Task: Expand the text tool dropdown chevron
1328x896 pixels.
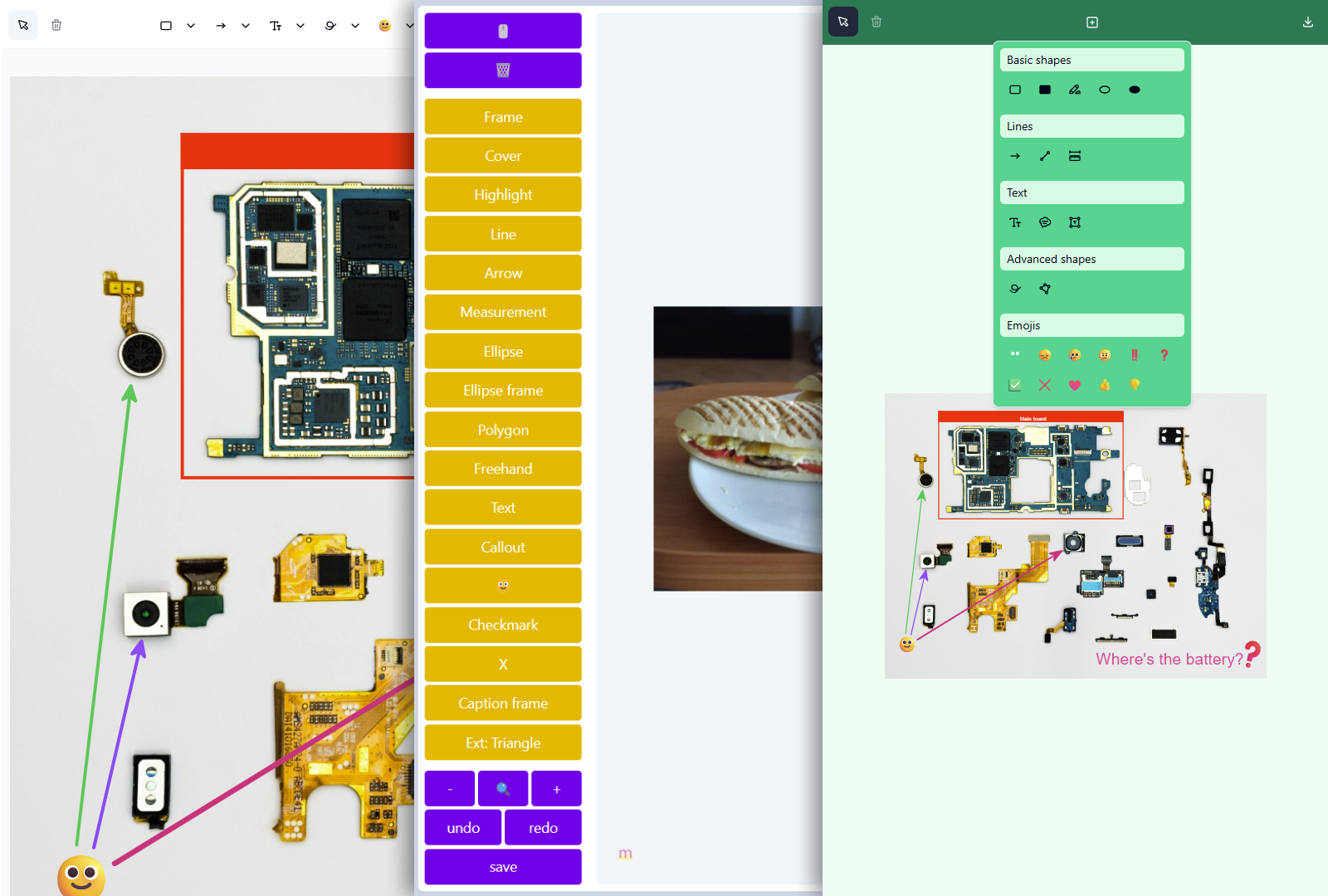Action: point(300,26)
